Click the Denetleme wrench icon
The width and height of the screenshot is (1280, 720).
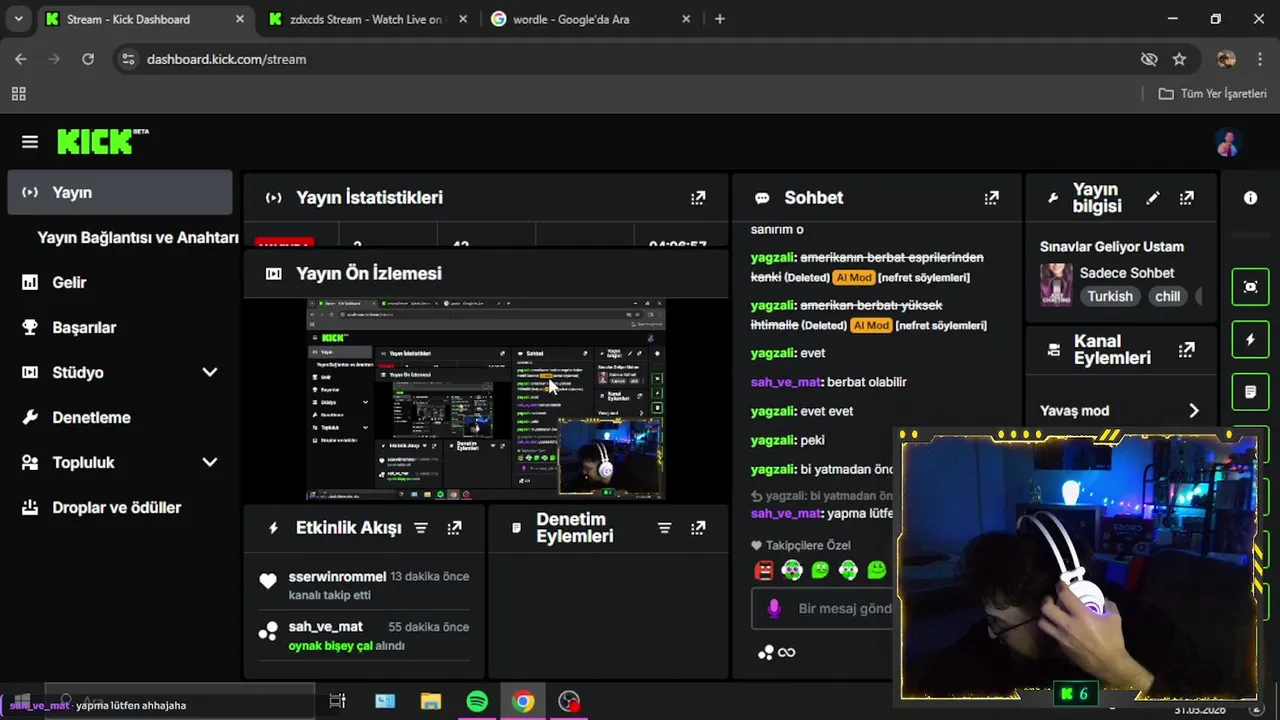tap(30, 418)
